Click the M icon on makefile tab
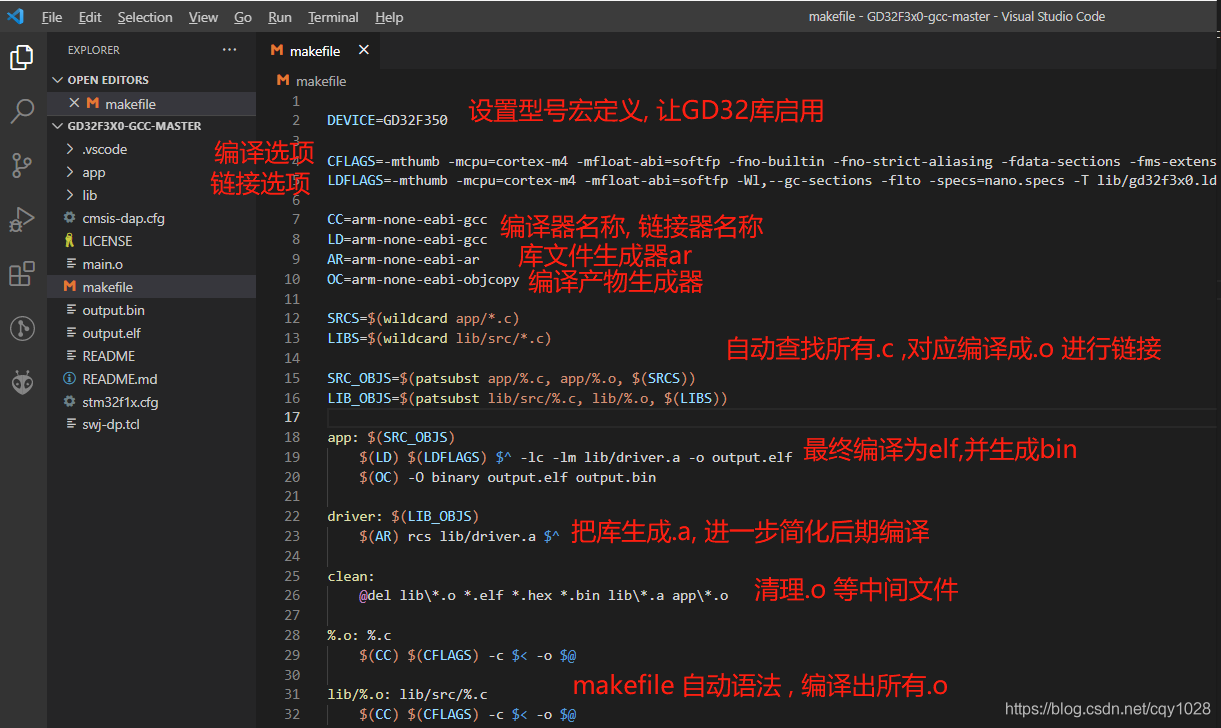This screenshot has height=728, width=1221. 277,51
